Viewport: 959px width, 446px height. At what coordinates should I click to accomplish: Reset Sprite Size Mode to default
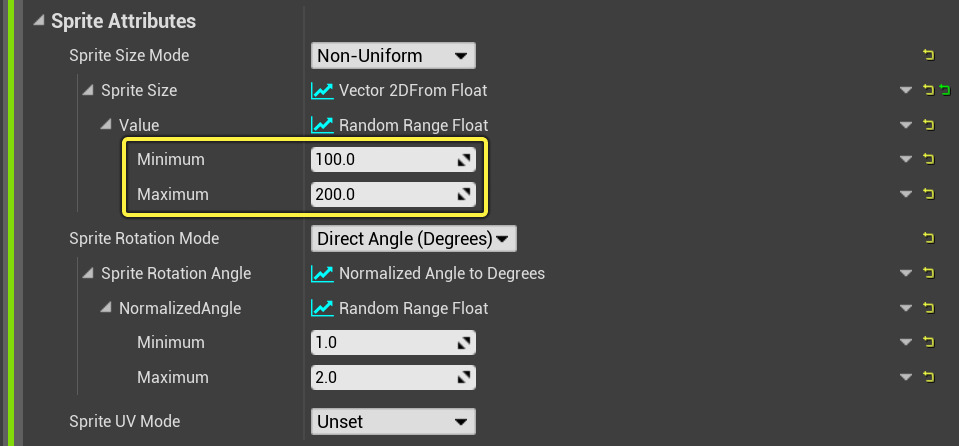pos(928,55)
